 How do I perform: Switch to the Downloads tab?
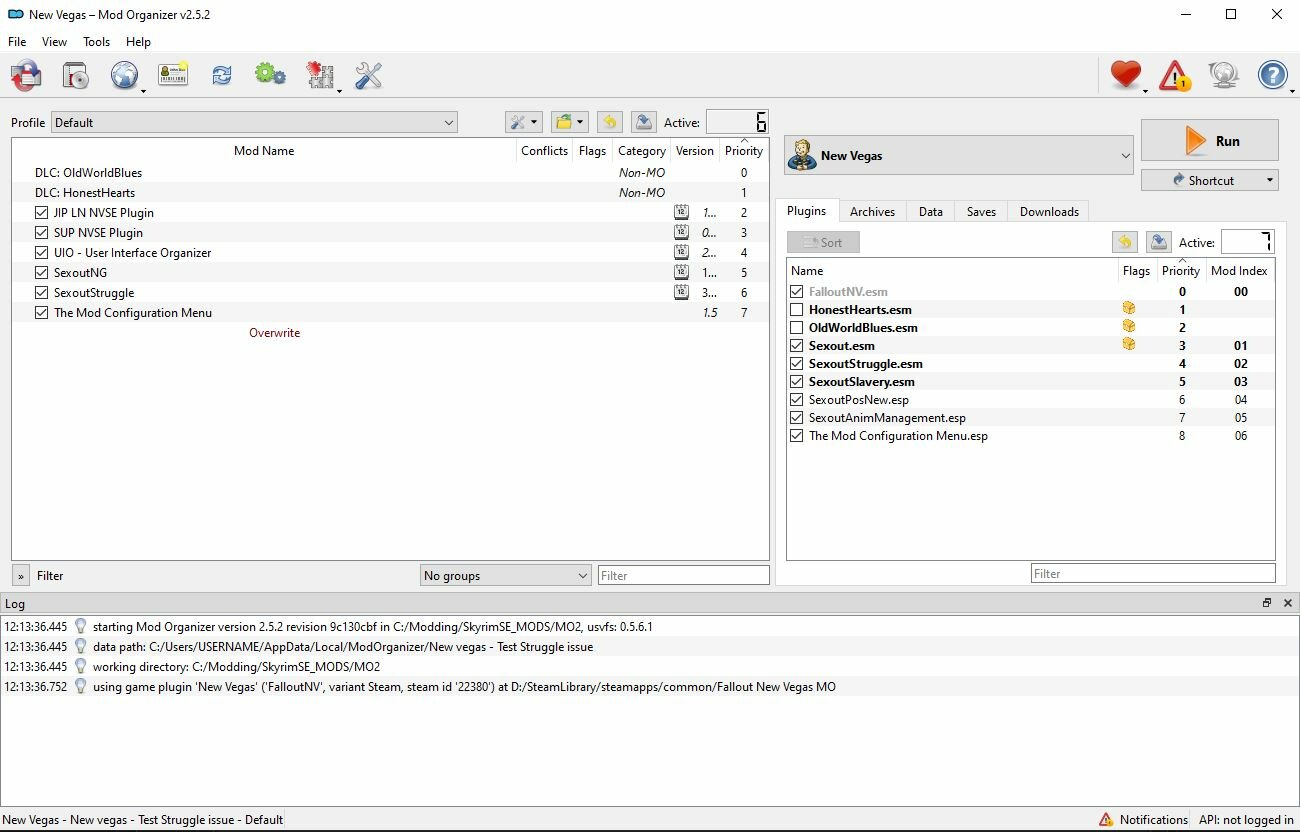tap(1049, 211)
